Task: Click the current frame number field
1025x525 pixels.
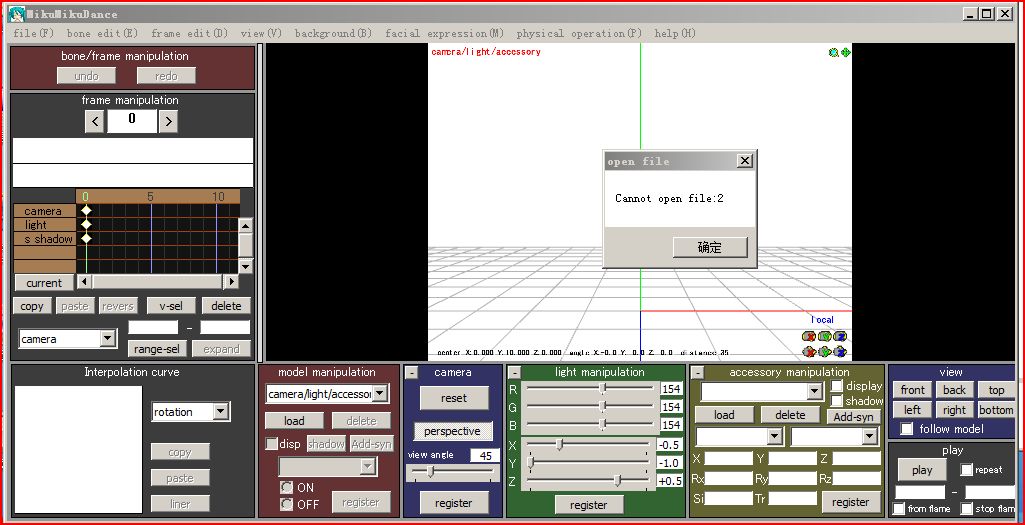Action: [x=132, y=121]
